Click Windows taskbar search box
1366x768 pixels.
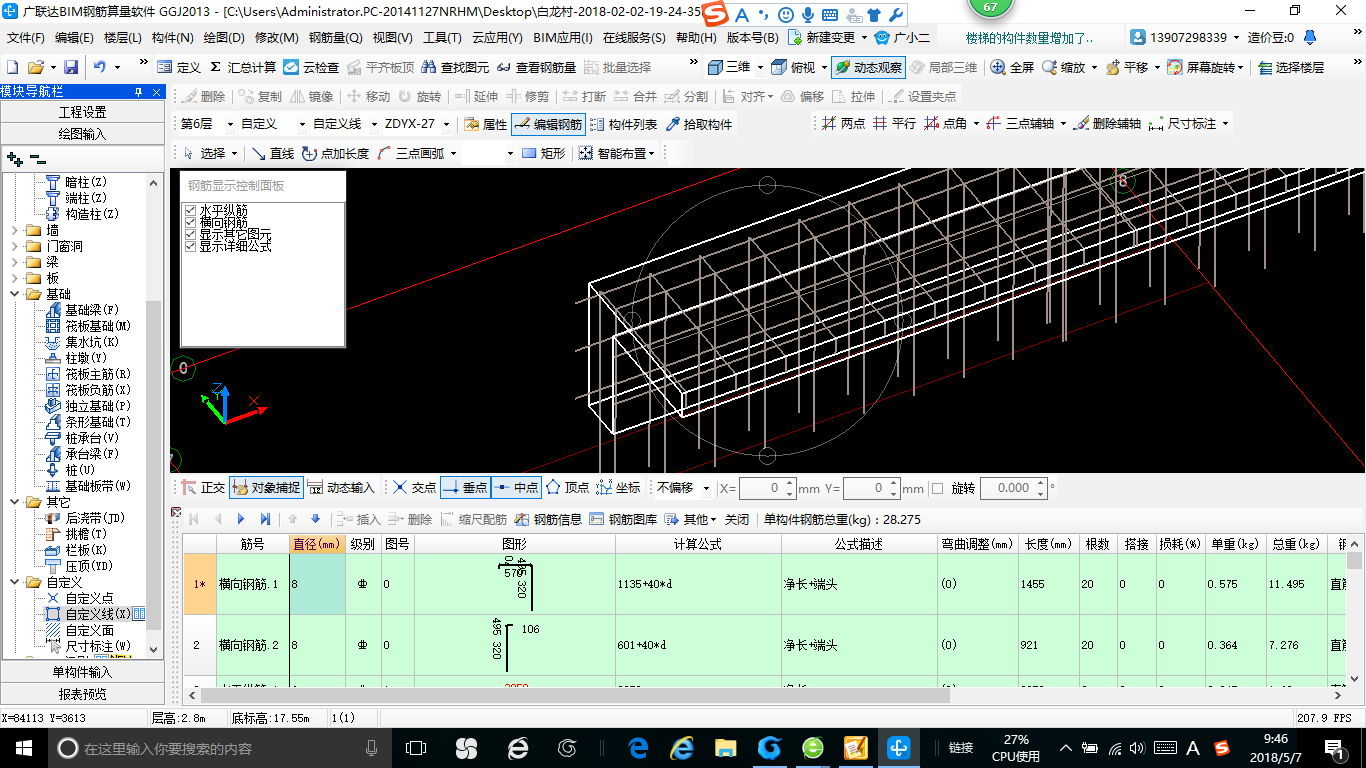click(x=219, y=748)
